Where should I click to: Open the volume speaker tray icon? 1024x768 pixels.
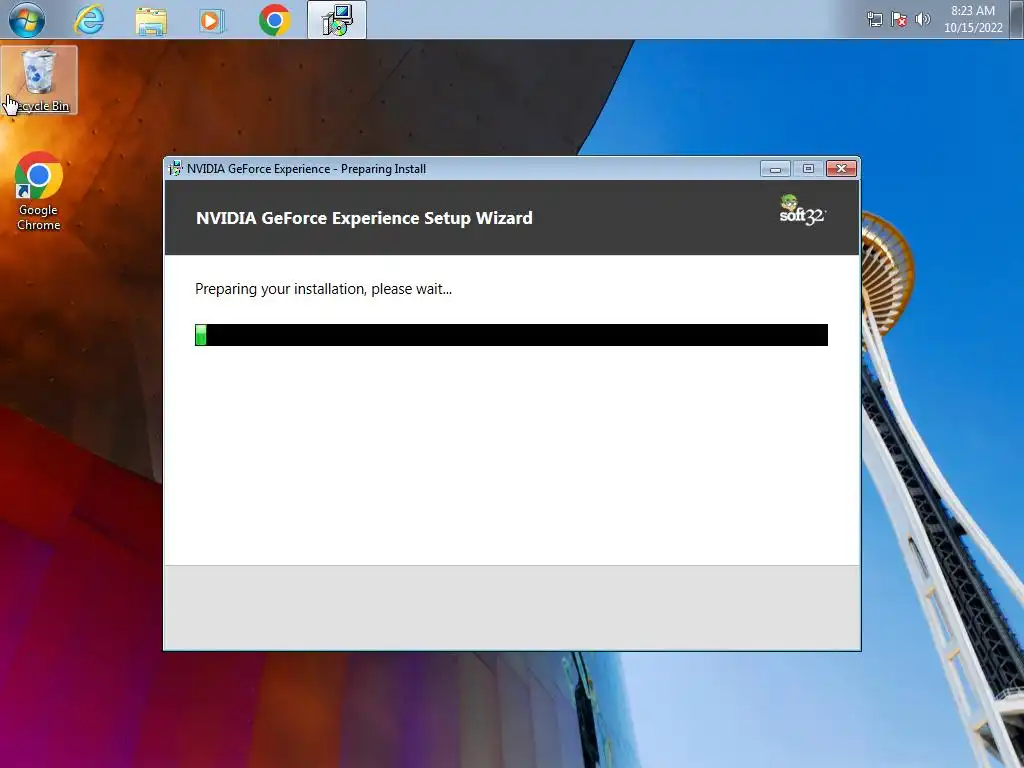coord(923,19)
